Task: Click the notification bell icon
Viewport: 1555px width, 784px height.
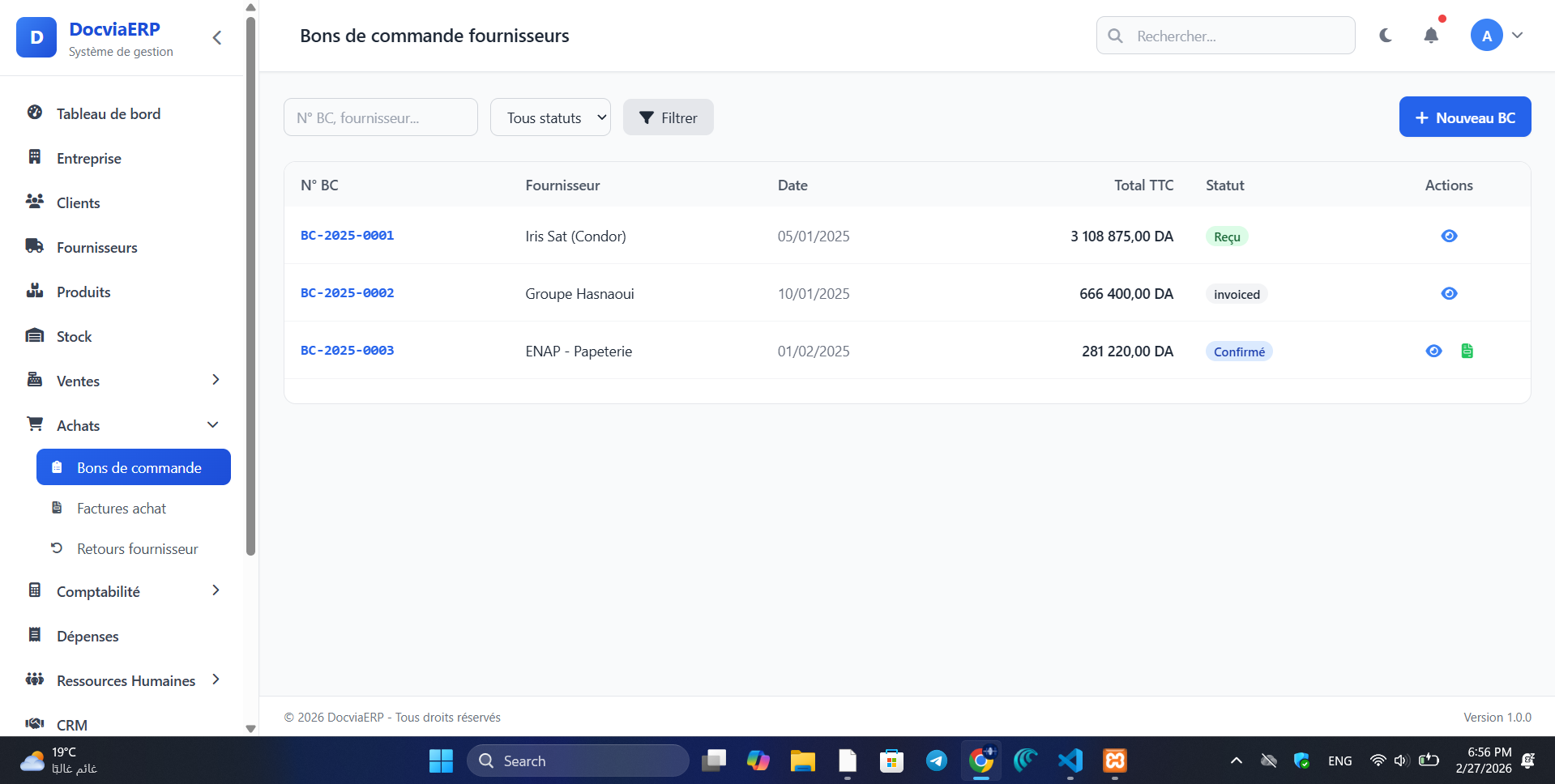Action: (1431, 36)
